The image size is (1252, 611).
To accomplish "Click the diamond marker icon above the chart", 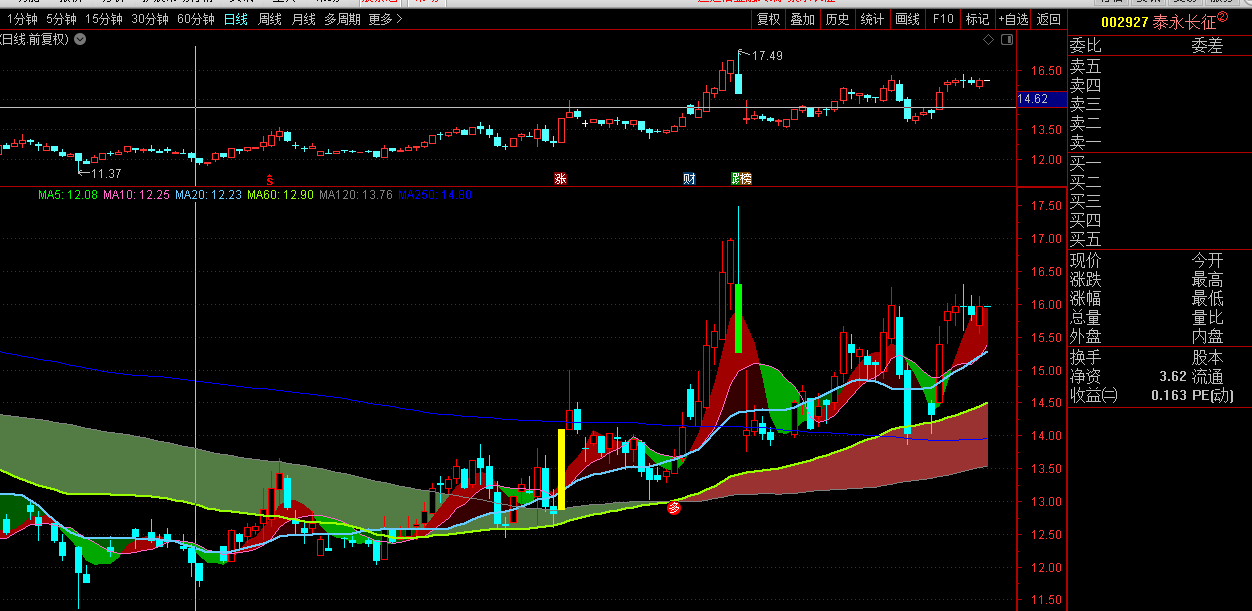I will click(x=989, y=40).
